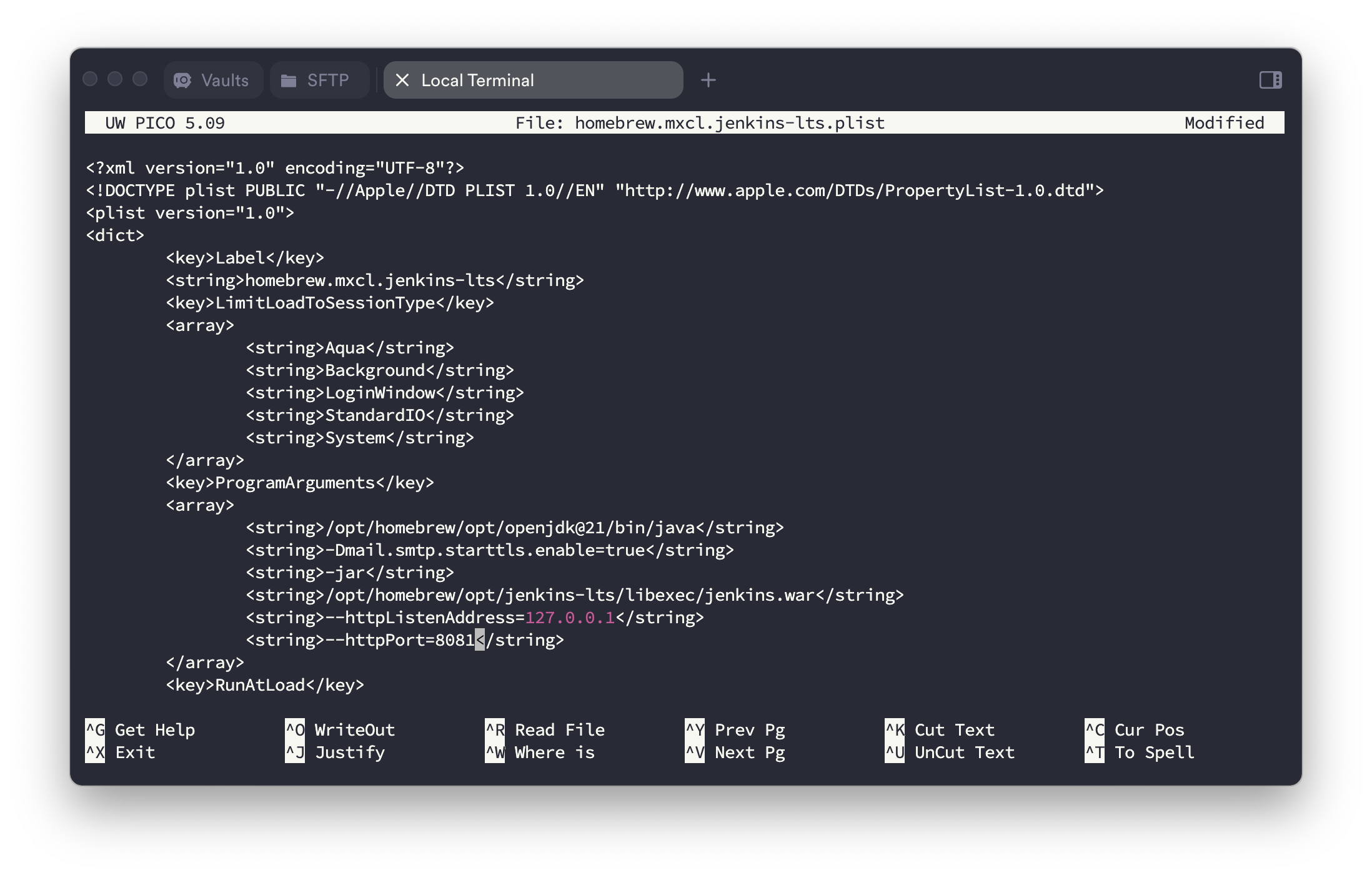This screenshot has height=878, width=1372.
Task: Click the red window close button
Action: pos(91,79)
